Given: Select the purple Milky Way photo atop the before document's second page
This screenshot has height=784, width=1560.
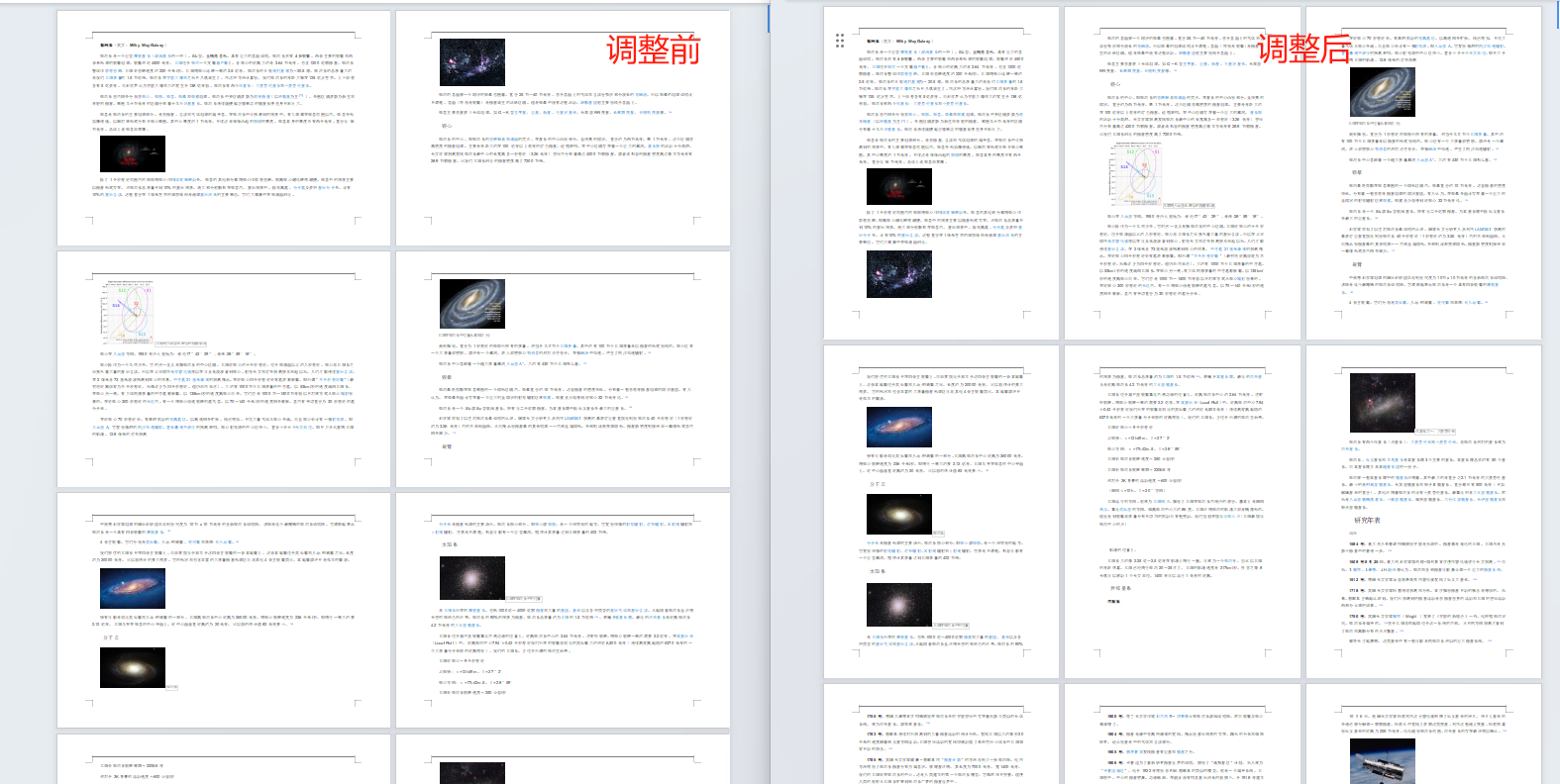Looking at the screenshot, I should pos(472,62).
